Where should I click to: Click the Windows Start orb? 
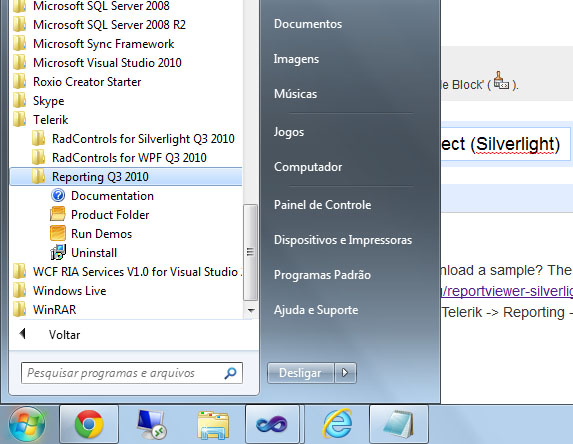pyautogui.click(x=27, y=424)
